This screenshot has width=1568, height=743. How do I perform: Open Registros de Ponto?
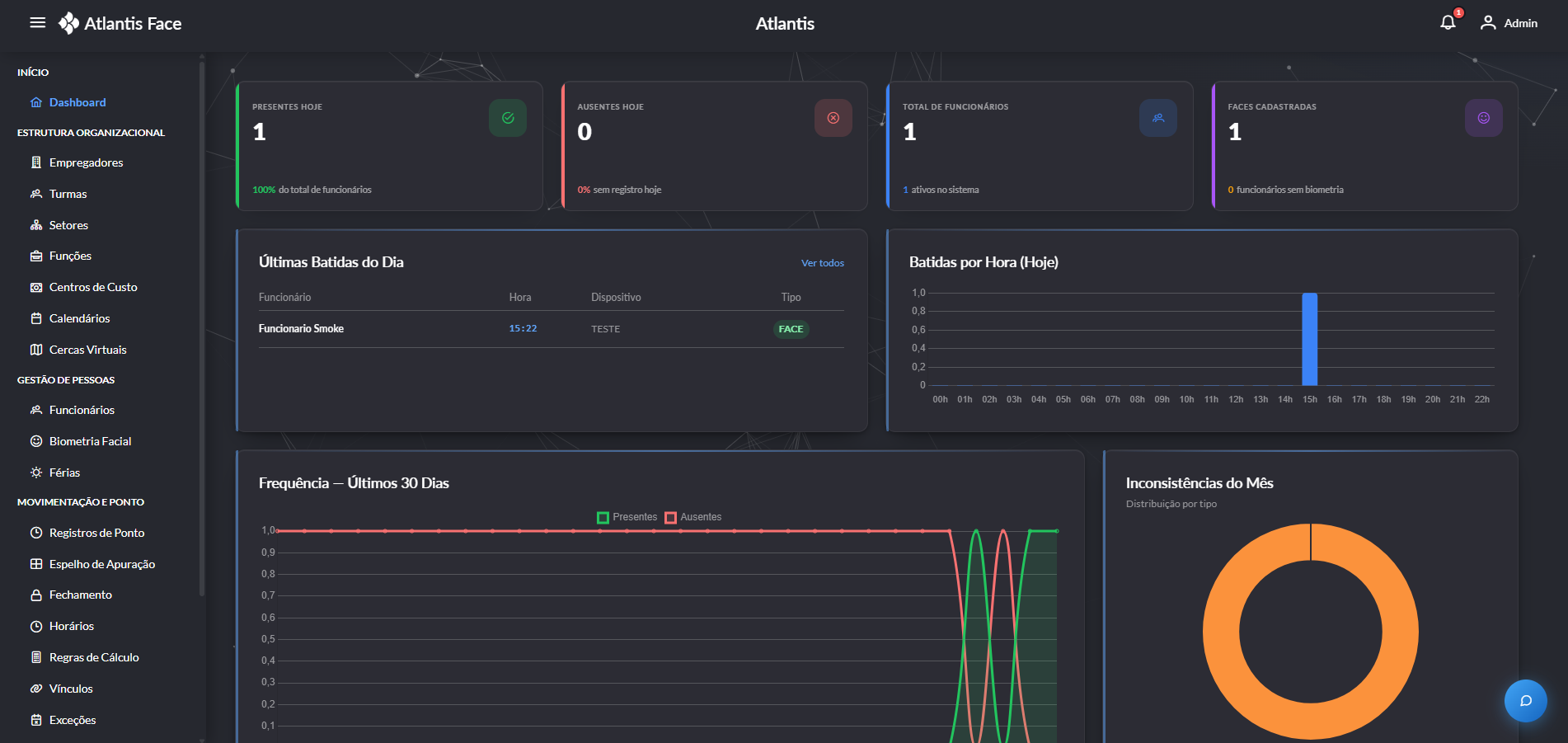[x=96, y=533]
